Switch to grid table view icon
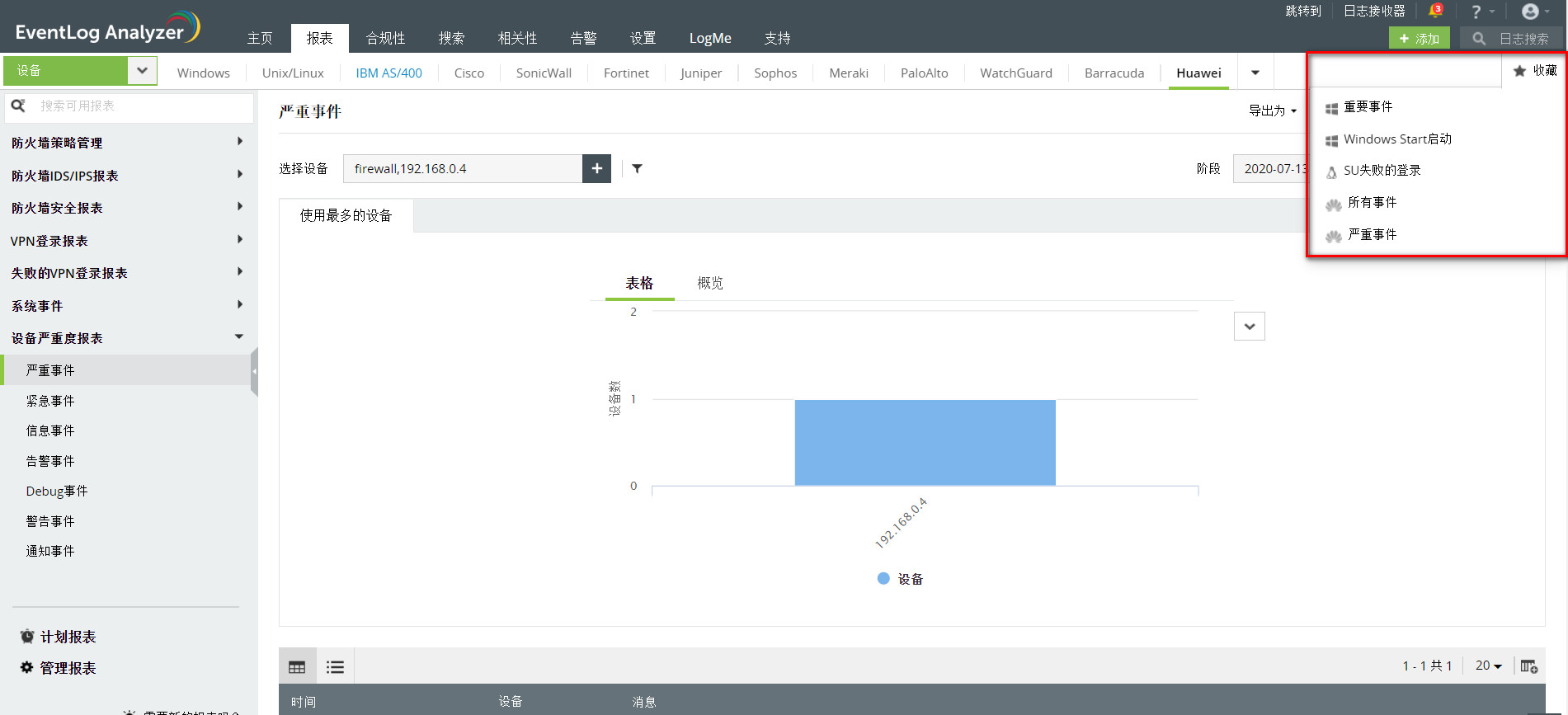This screenshot has width=1568, height=715. point(297,667)
